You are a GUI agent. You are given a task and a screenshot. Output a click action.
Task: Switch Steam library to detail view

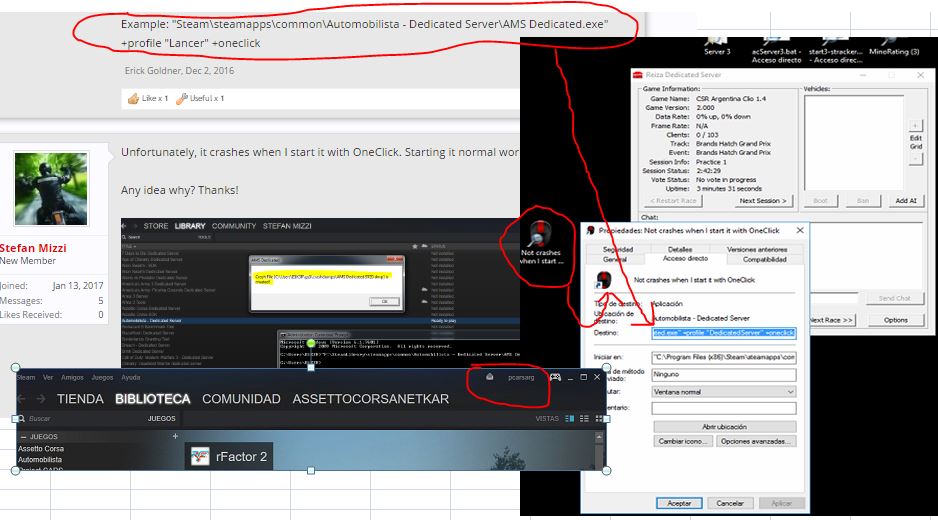[570, 419]
